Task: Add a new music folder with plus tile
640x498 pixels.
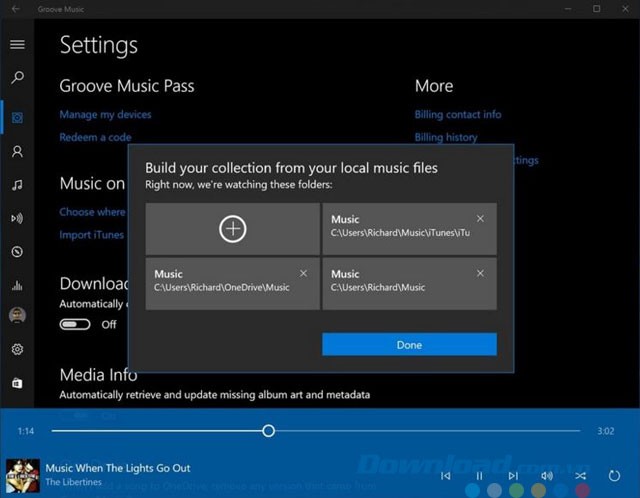Action: click(x=232, y=229)
